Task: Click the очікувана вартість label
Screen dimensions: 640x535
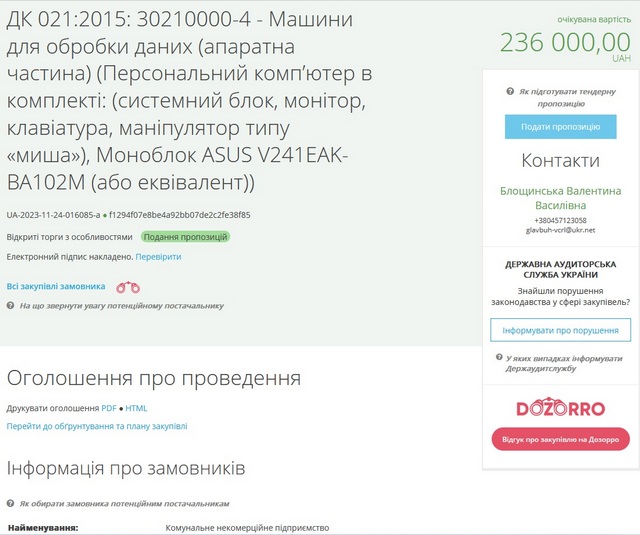Action: pos(594,20)
